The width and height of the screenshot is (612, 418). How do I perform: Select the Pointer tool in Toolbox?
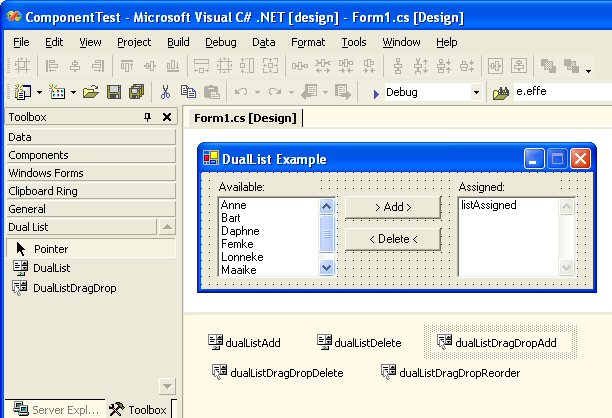pos(91,249)
